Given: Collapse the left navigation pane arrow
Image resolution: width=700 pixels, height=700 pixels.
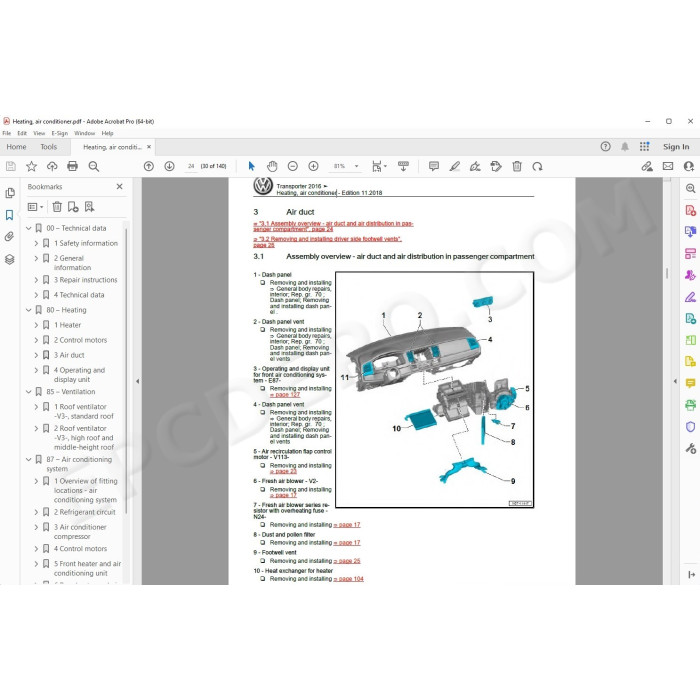Looking at the screenshot, I should (x=138, y=381).
